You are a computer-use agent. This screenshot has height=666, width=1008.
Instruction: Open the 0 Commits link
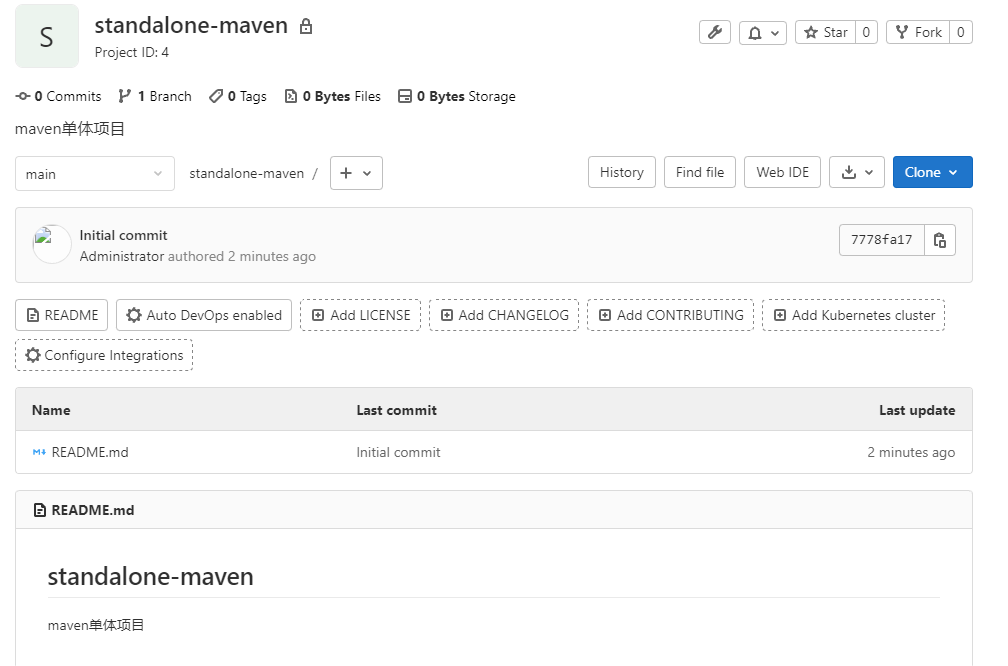pos(58,96)
